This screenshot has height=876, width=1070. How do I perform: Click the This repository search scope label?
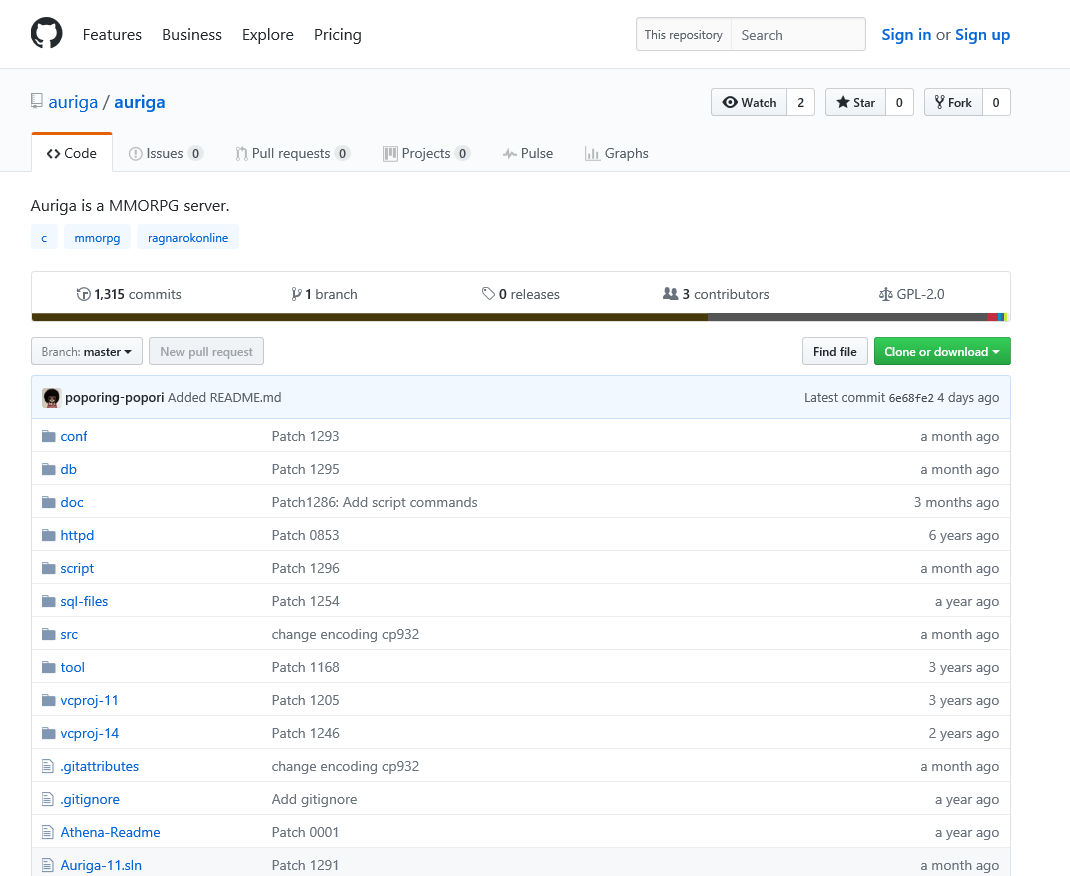pos(684,35)
